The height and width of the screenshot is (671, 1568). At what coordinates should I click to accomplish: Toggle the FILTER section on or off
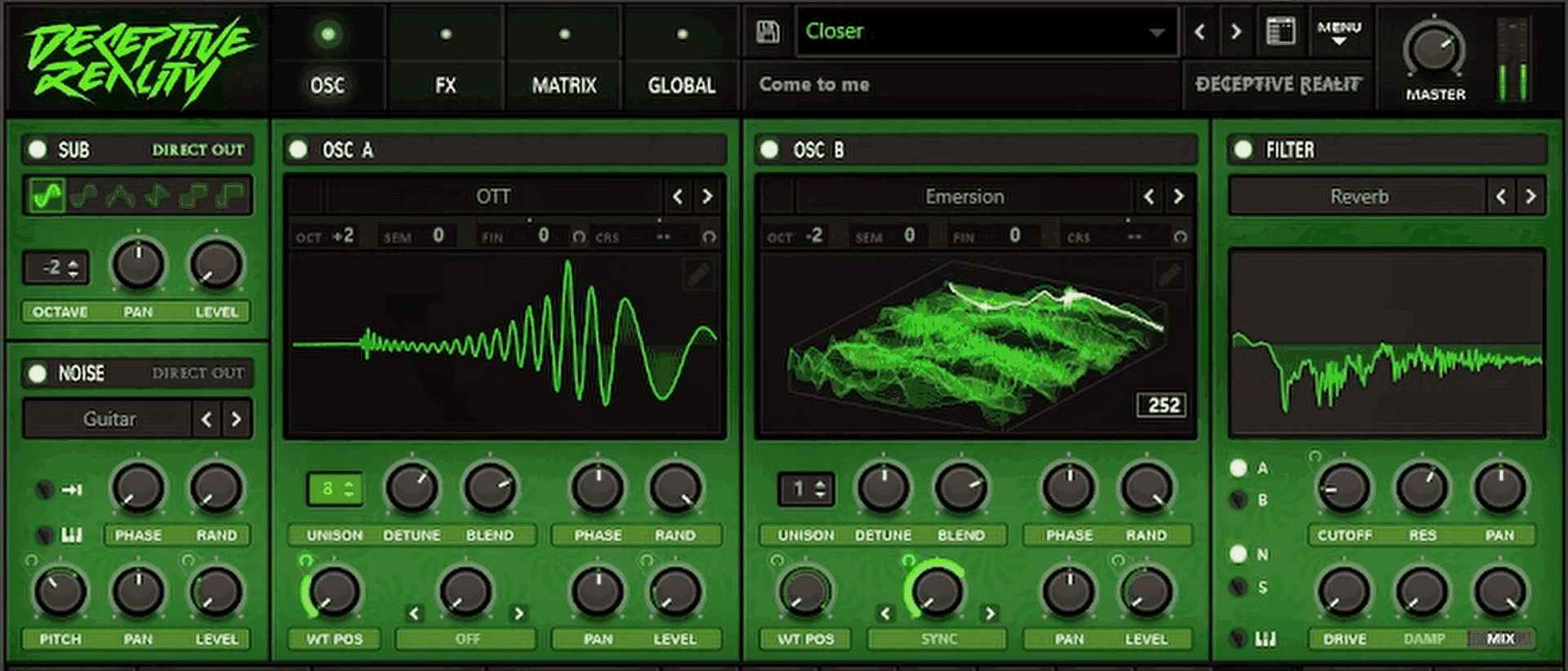tap(1243, 149)
